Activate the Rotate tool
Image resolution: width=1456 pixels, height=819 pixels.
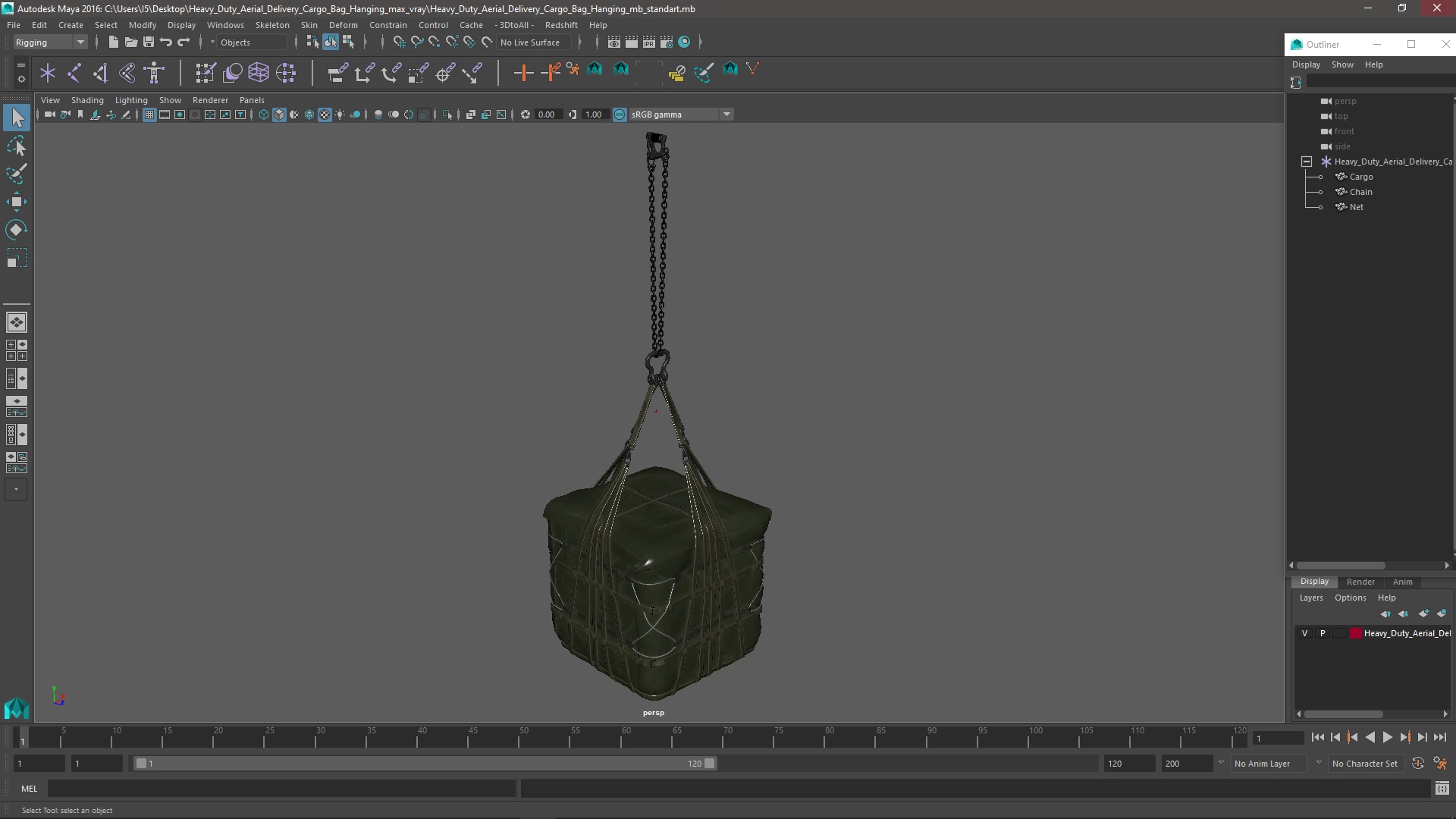click(x=17, y=230)
